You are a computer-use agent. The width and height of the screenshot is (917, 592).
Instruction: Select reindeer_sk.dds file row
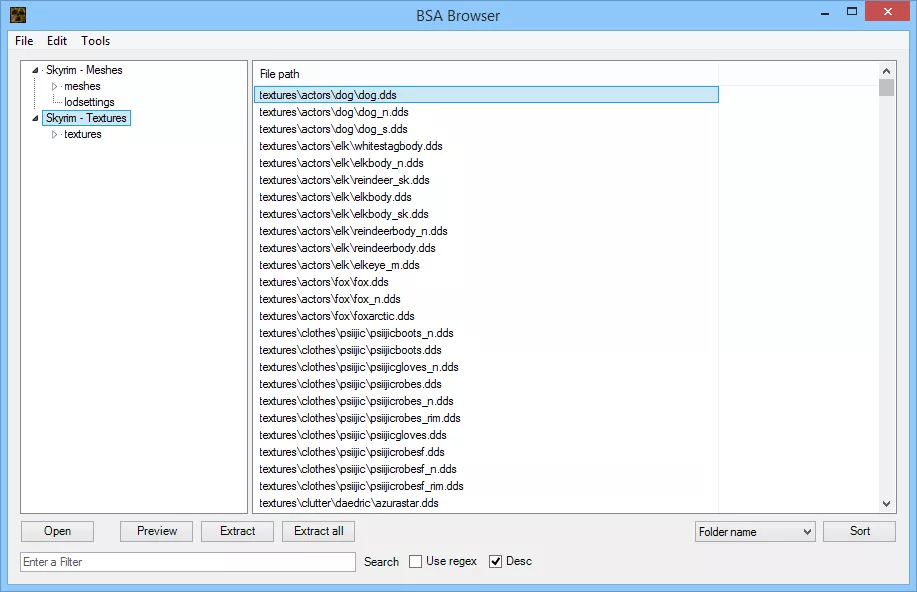(486, 180)
